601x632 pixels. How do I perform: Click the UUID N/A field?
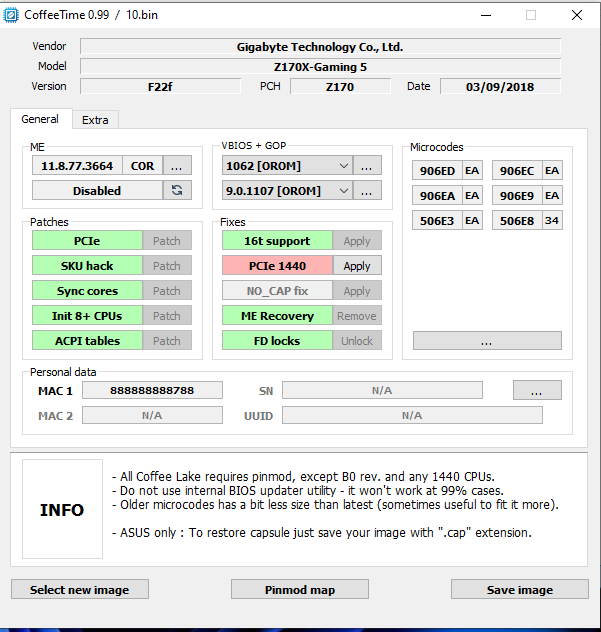(412, 415)
